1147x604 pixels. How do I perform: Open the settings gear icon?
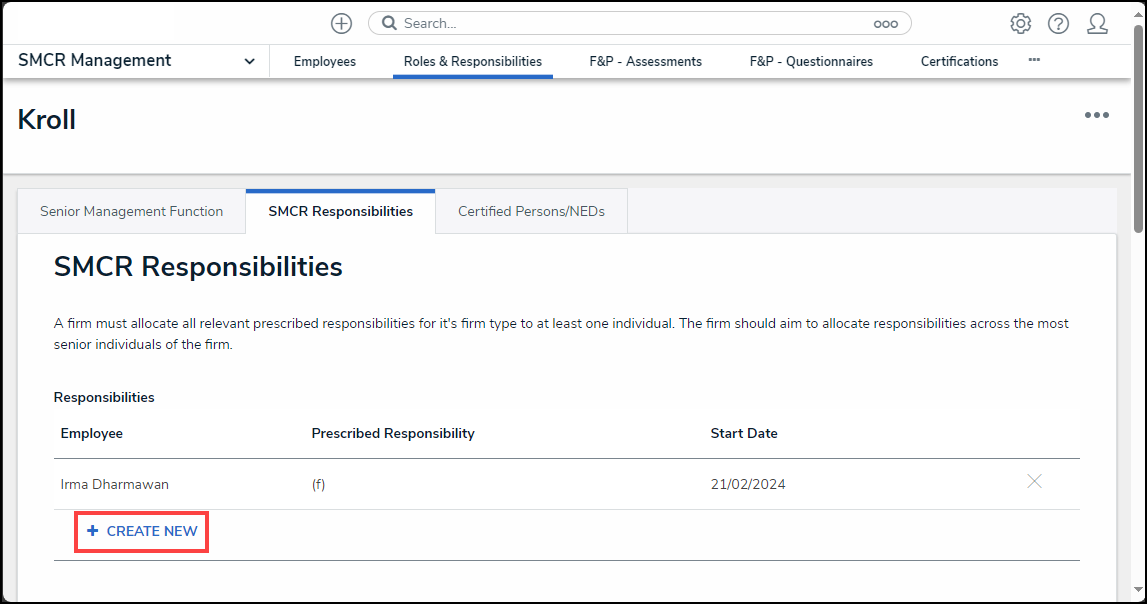coord(1020,23)
